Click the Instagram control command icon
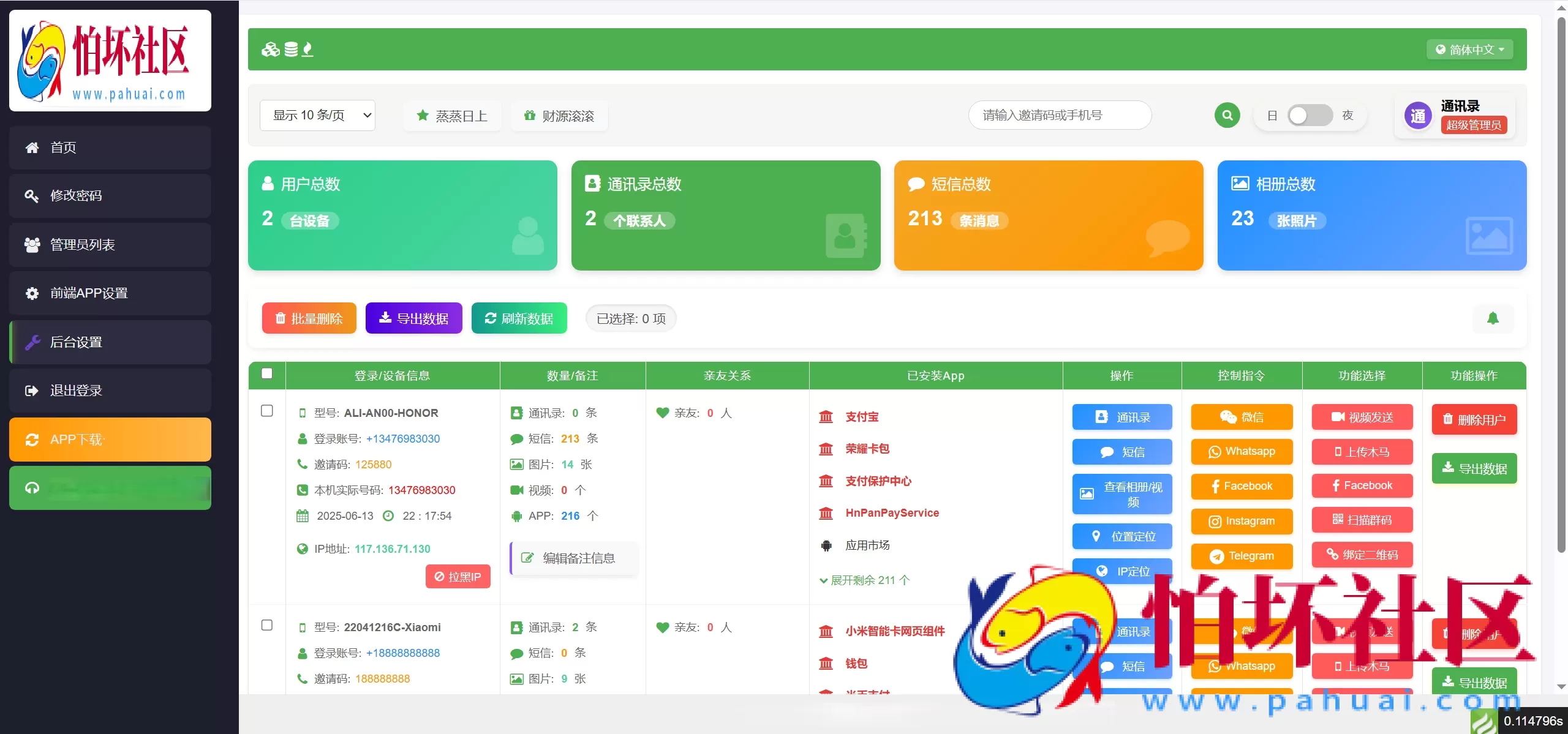The height and width of the screenshot is (734, 1568). click(x=1241, y=521)
